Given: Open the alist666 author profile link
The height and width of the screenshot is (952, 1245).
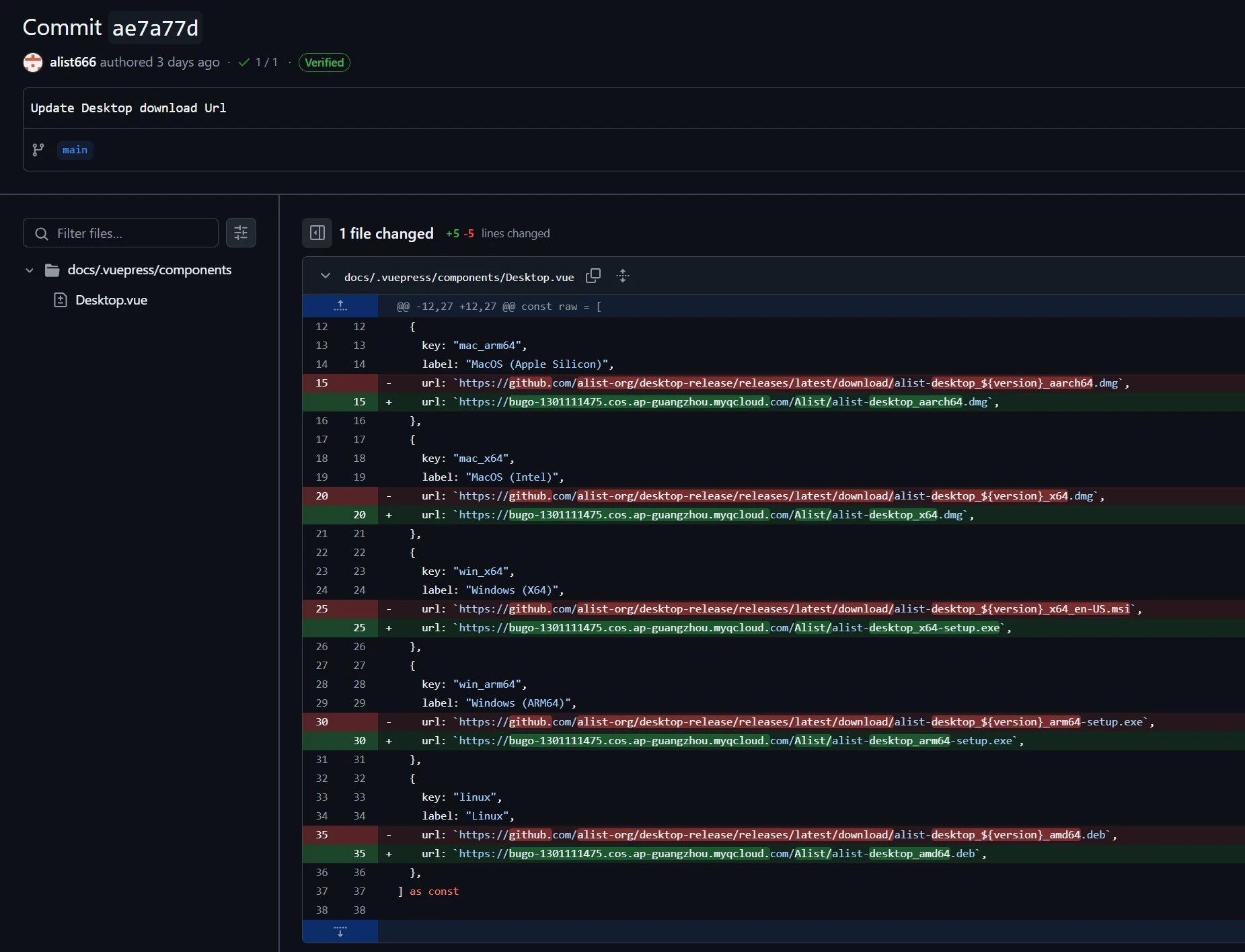Looking at the screenshot, I should (x=73, y=63).
